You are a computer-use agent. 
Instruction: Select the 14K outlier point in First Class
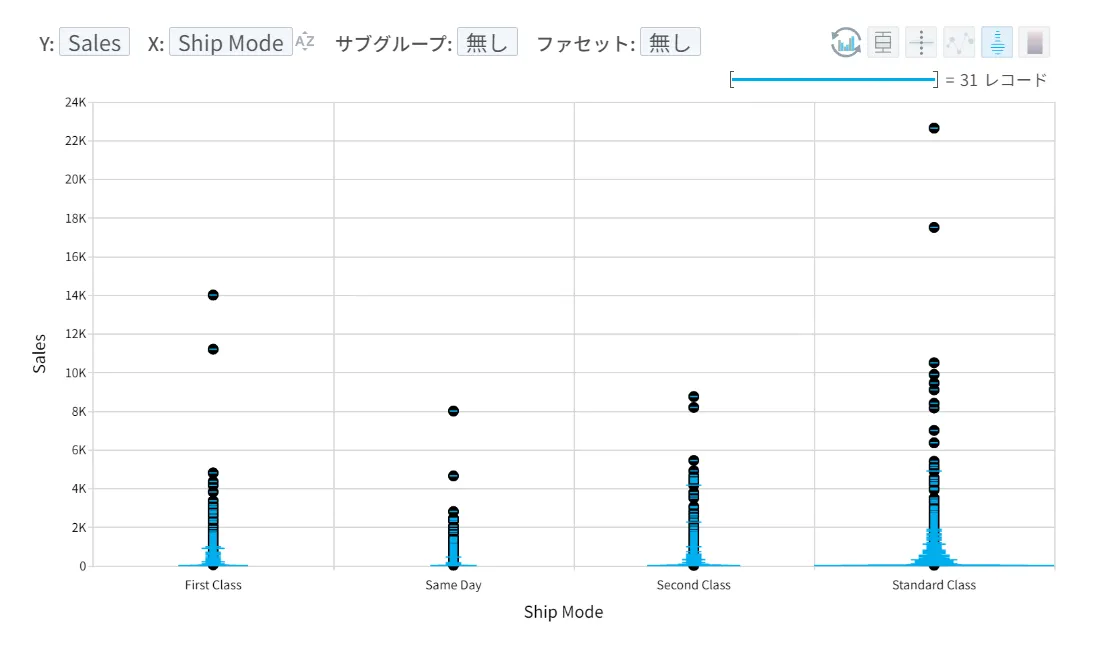(x=213, y=295)
